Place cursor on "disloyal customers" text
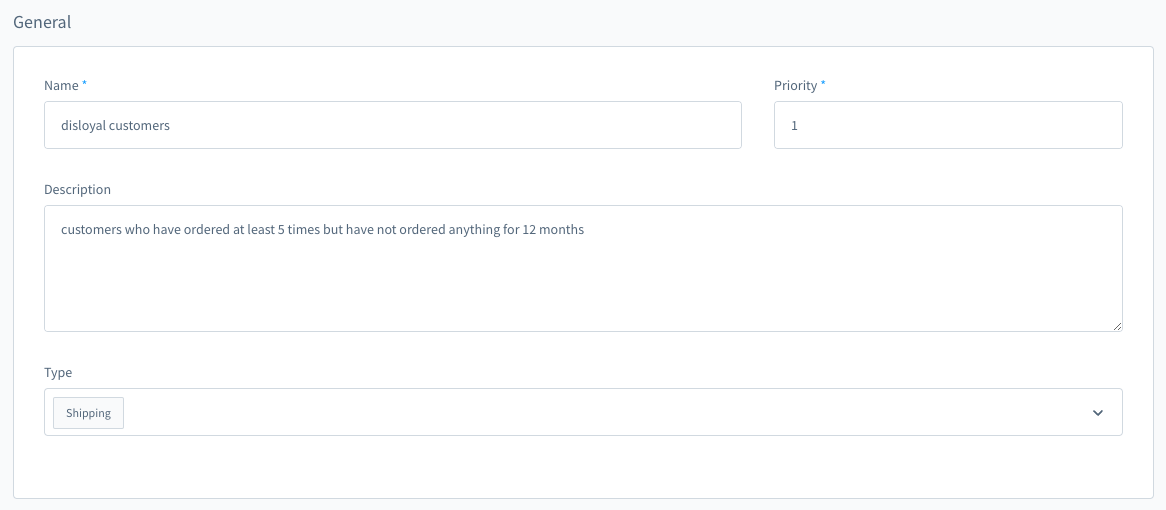Viewport: 1166px width, 510px height. [115, 126]
